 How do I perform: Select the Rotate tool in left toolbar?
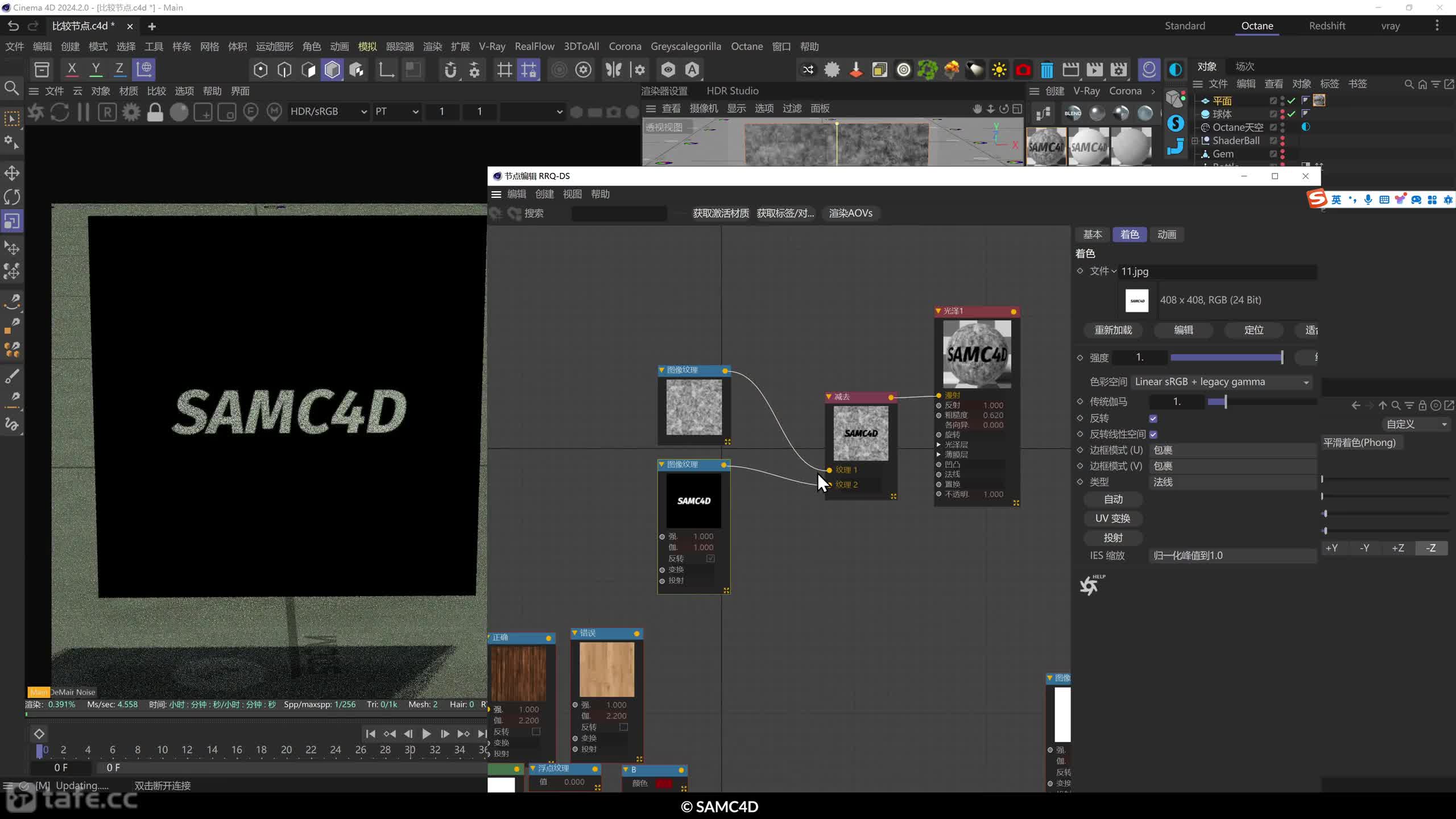click(12, 197)
